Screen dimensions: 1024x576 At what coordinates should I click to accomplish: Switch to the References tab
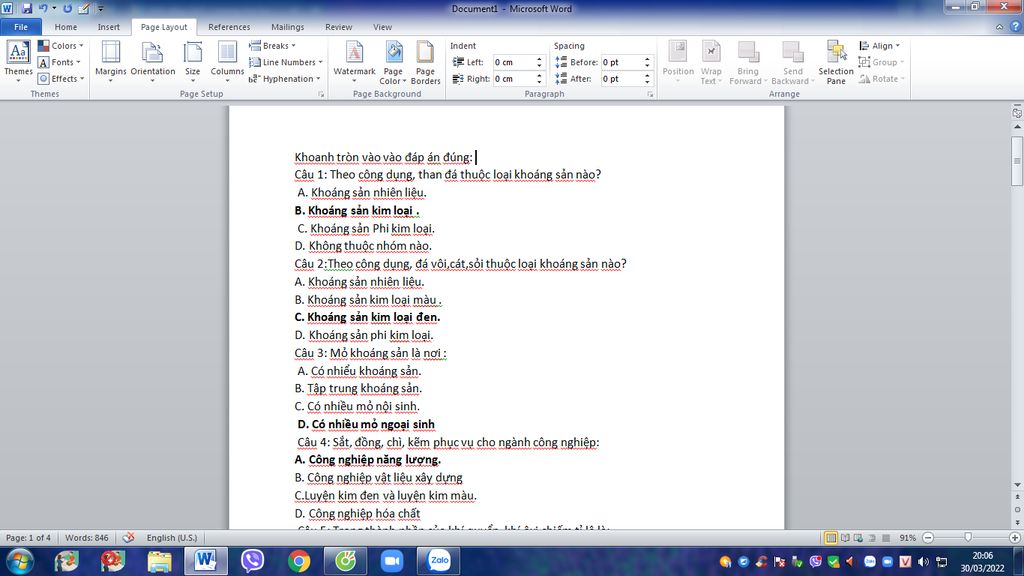pyautogui.click(x=229, y=27)
